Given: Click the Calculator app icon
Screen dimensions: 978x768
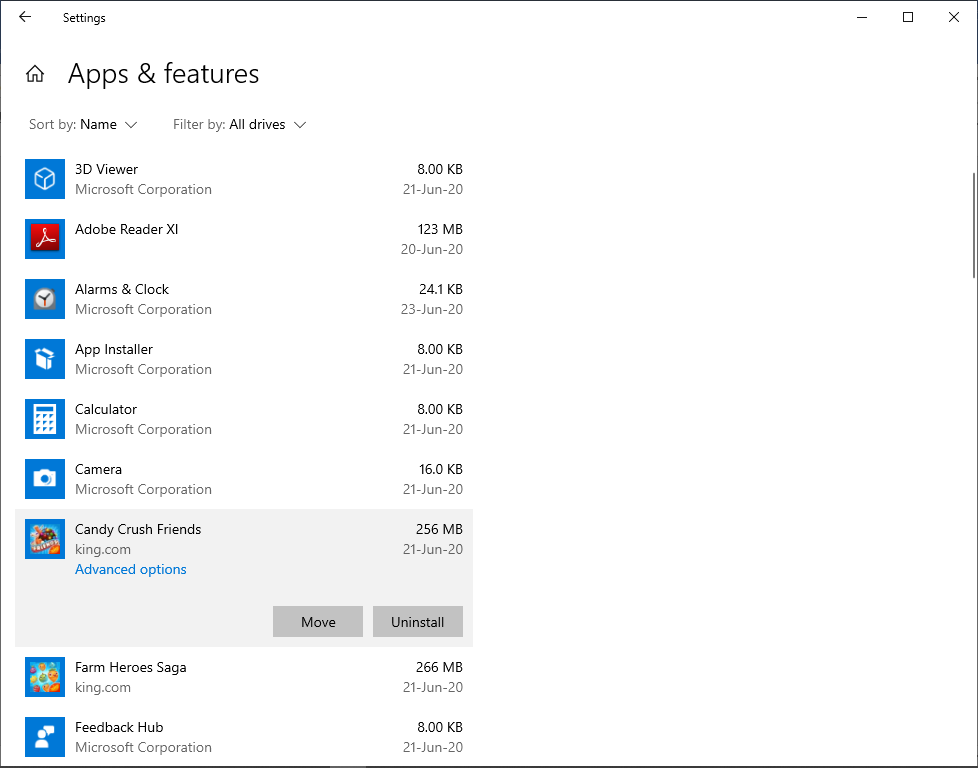Looking at the screenshot, I should (45, 419).
